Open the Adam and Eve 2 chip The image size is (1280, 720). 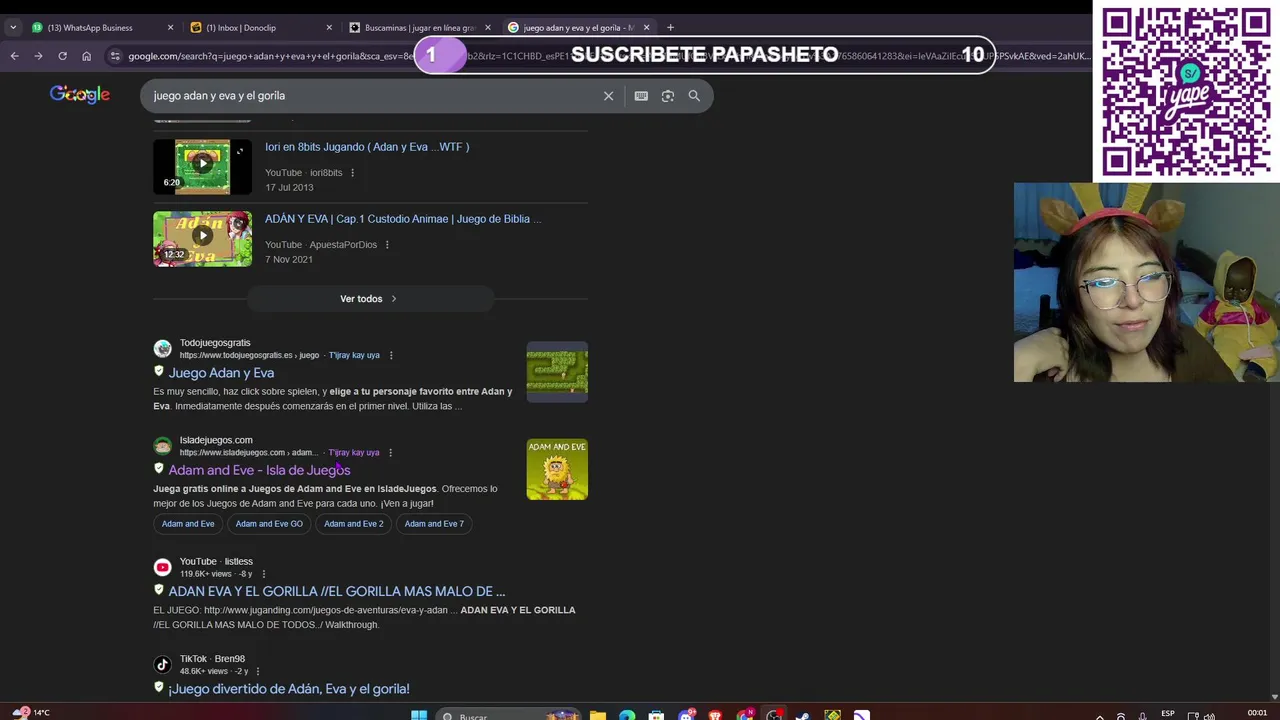(x=353, y=524)
